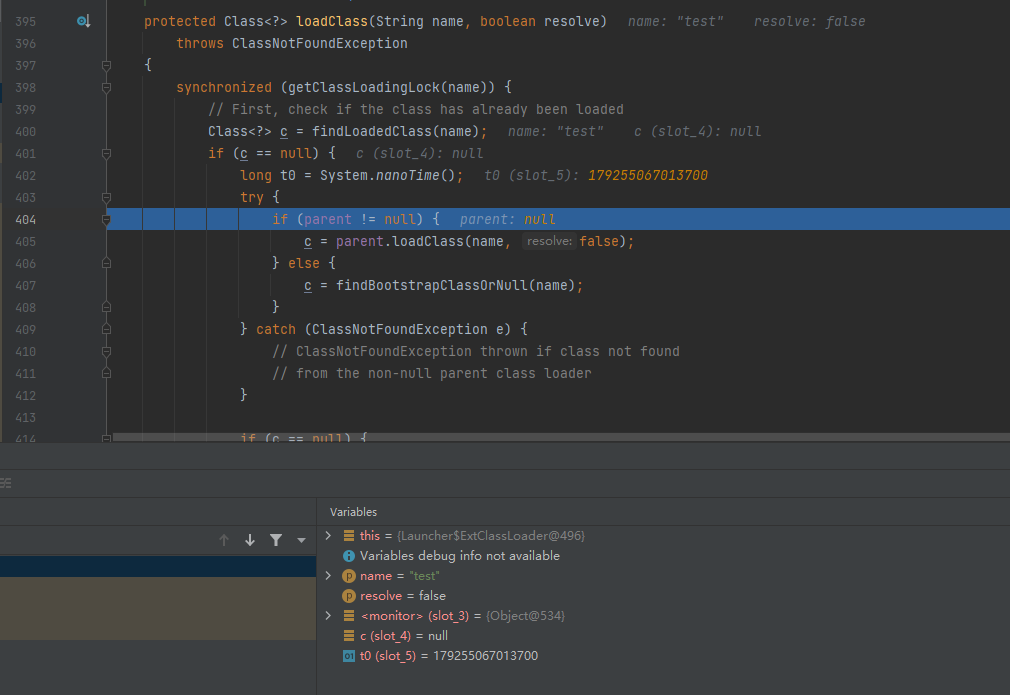
Task: Select the 'c (slot_4) = null' variable row
Action: tap(663, 636)
